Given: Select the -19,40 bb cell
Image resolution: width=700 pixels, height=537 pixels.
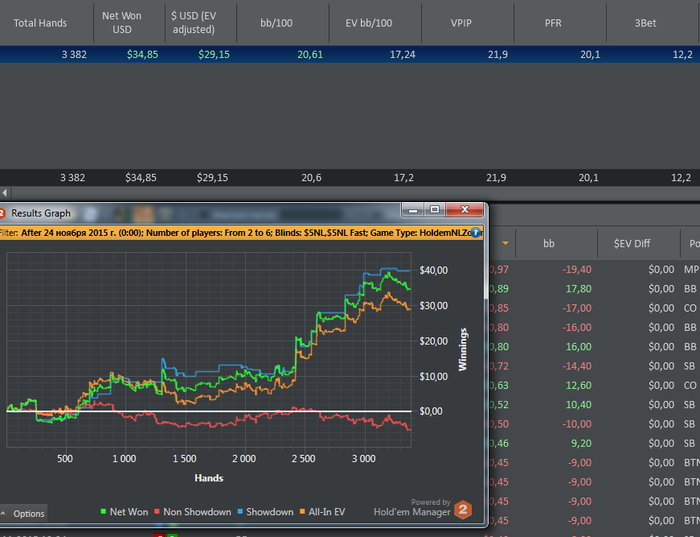Looking at the screenshot, I should (577, 270).
